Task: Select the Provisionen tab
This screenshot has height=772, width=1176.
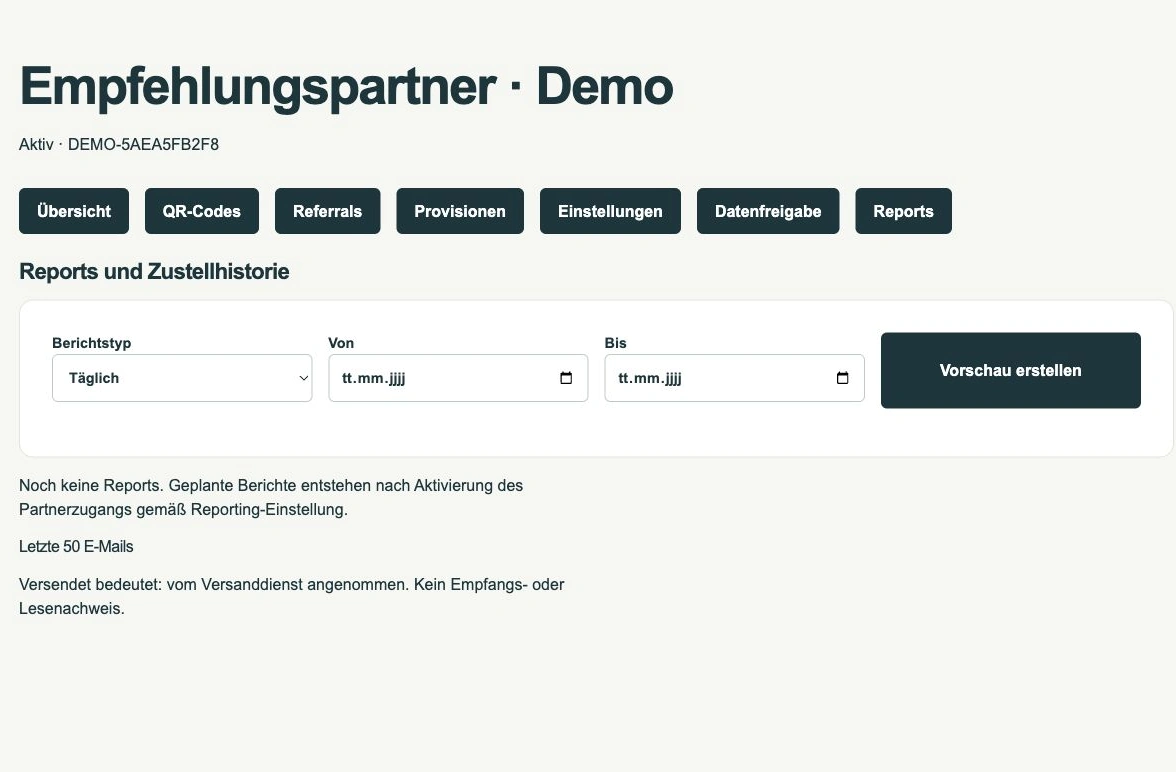Action: tap(460, 211)
